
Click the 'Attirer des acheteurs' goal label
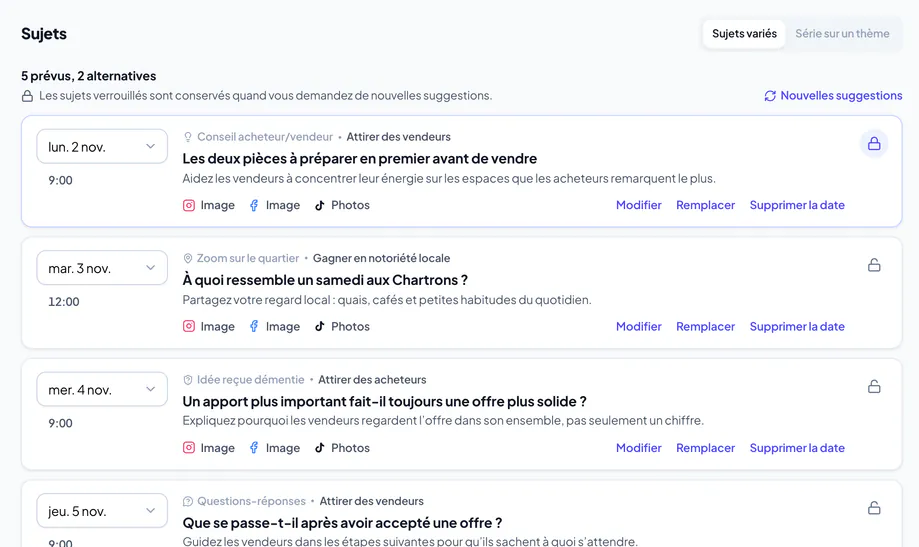click(x=372, y=380)
